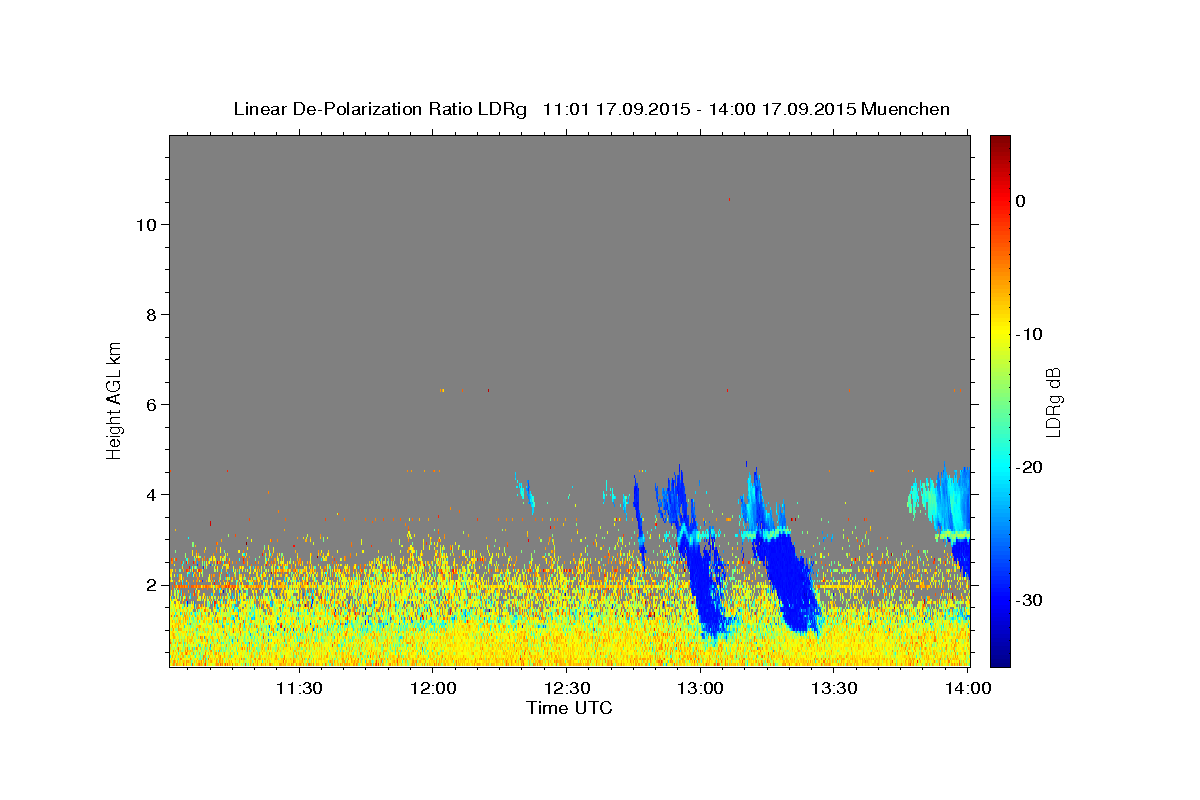Click the height tick label 10
Screen dimensions: 1200x800
[145, 224]
